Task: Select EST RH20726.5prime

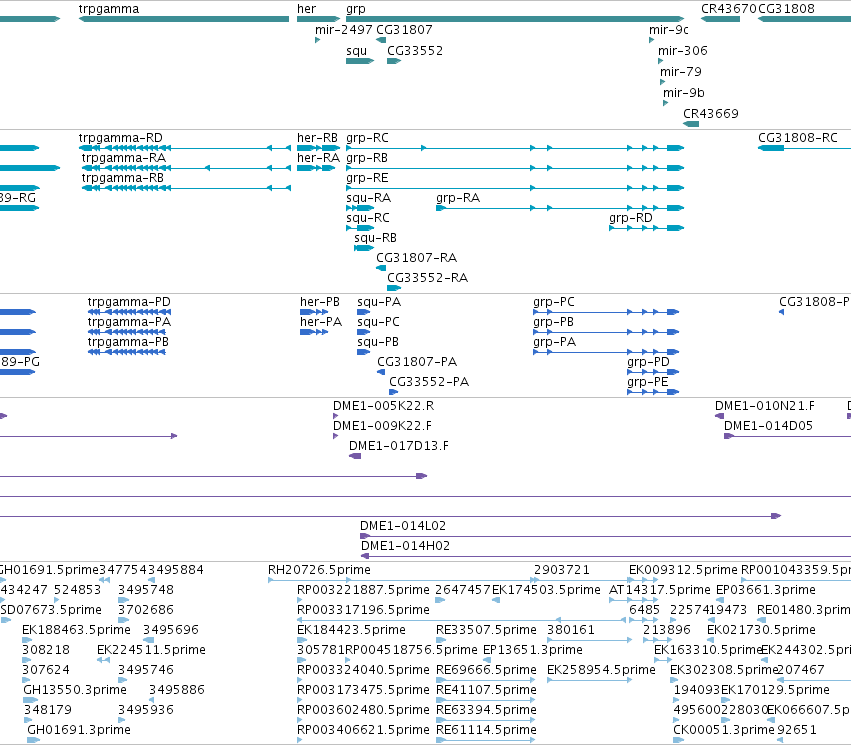Action: 403,580
